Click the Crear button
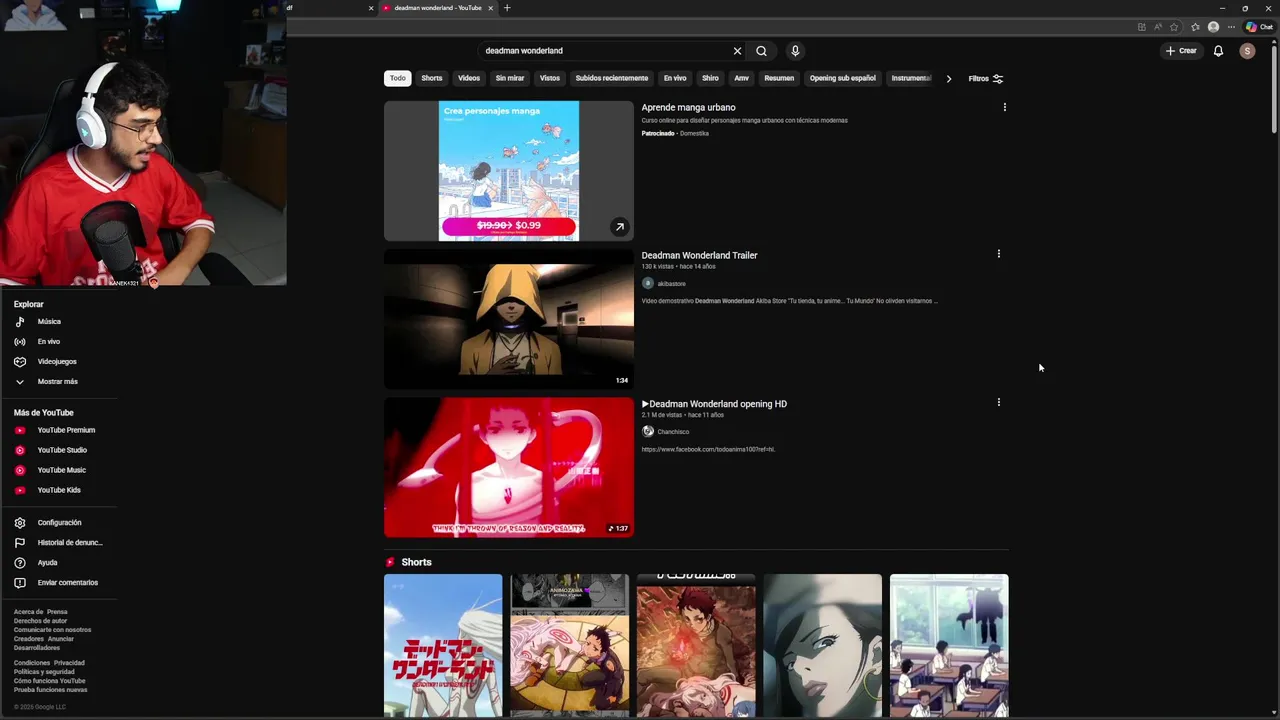Image resolution: width=1280 pixels, height=720 pixels. click(x=1181, y=51)
